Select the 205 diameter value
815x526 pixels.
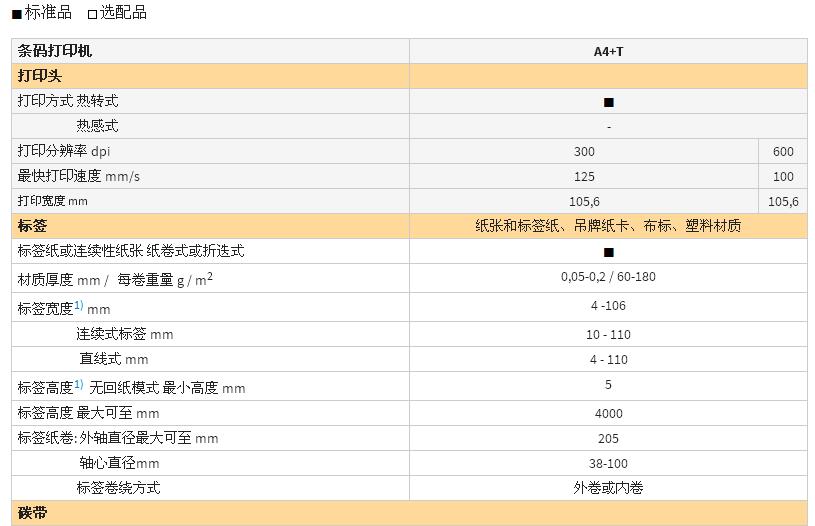tap(608, 439)
